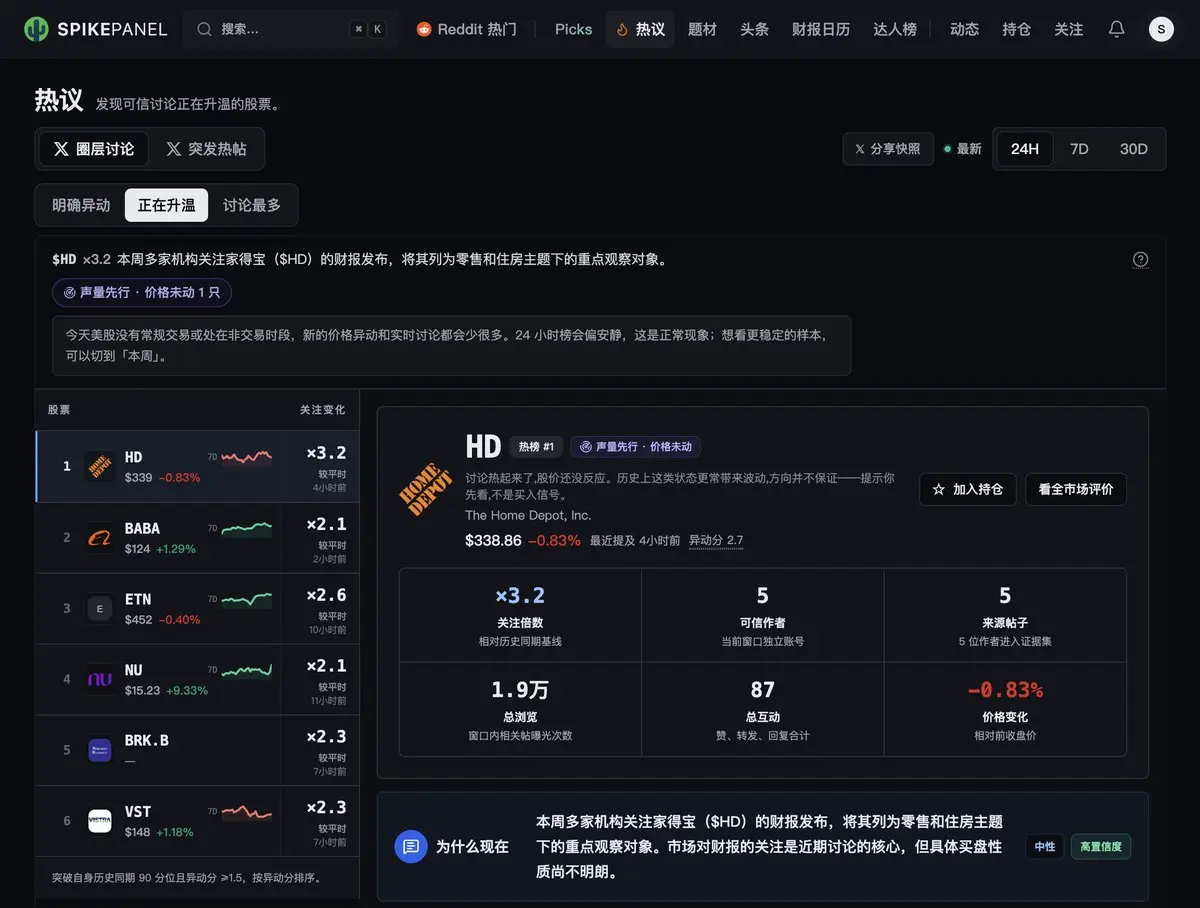1200x908 pixels.
Task: Open the Picks page
Action: (574, 29)
